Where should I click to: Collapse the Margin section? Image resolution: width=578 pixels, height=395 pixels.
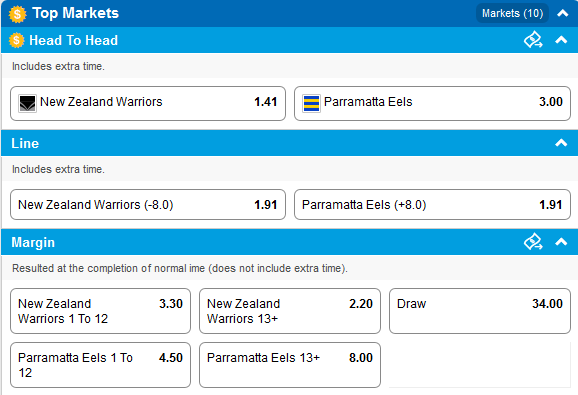point(561,242)
